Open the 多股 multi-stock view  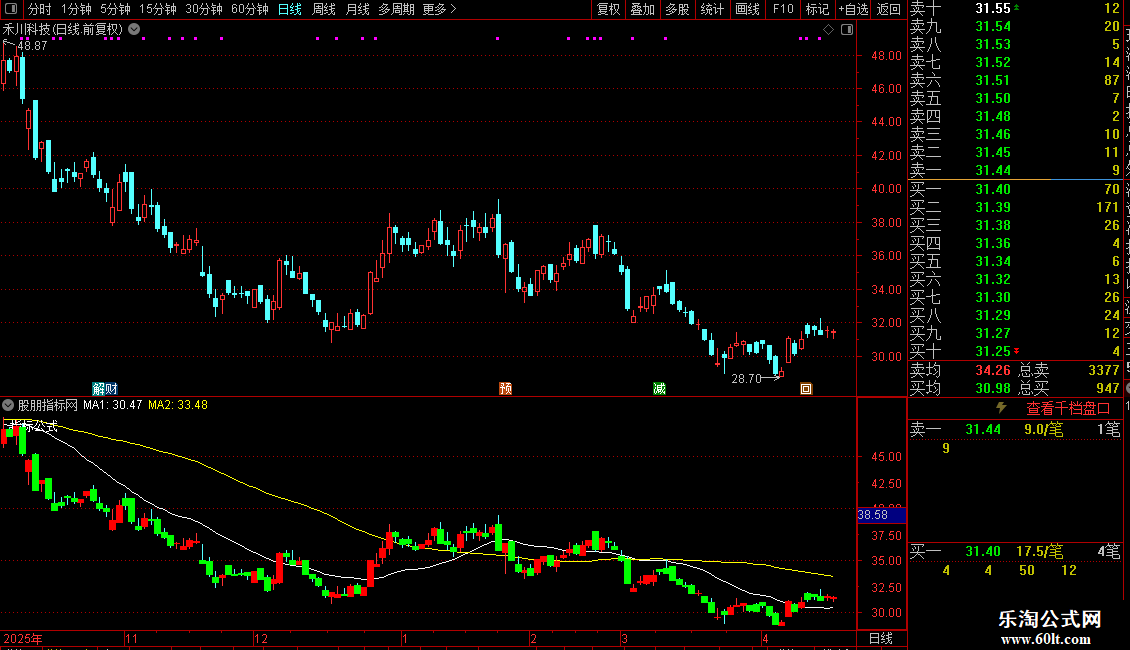pos(677,9)
